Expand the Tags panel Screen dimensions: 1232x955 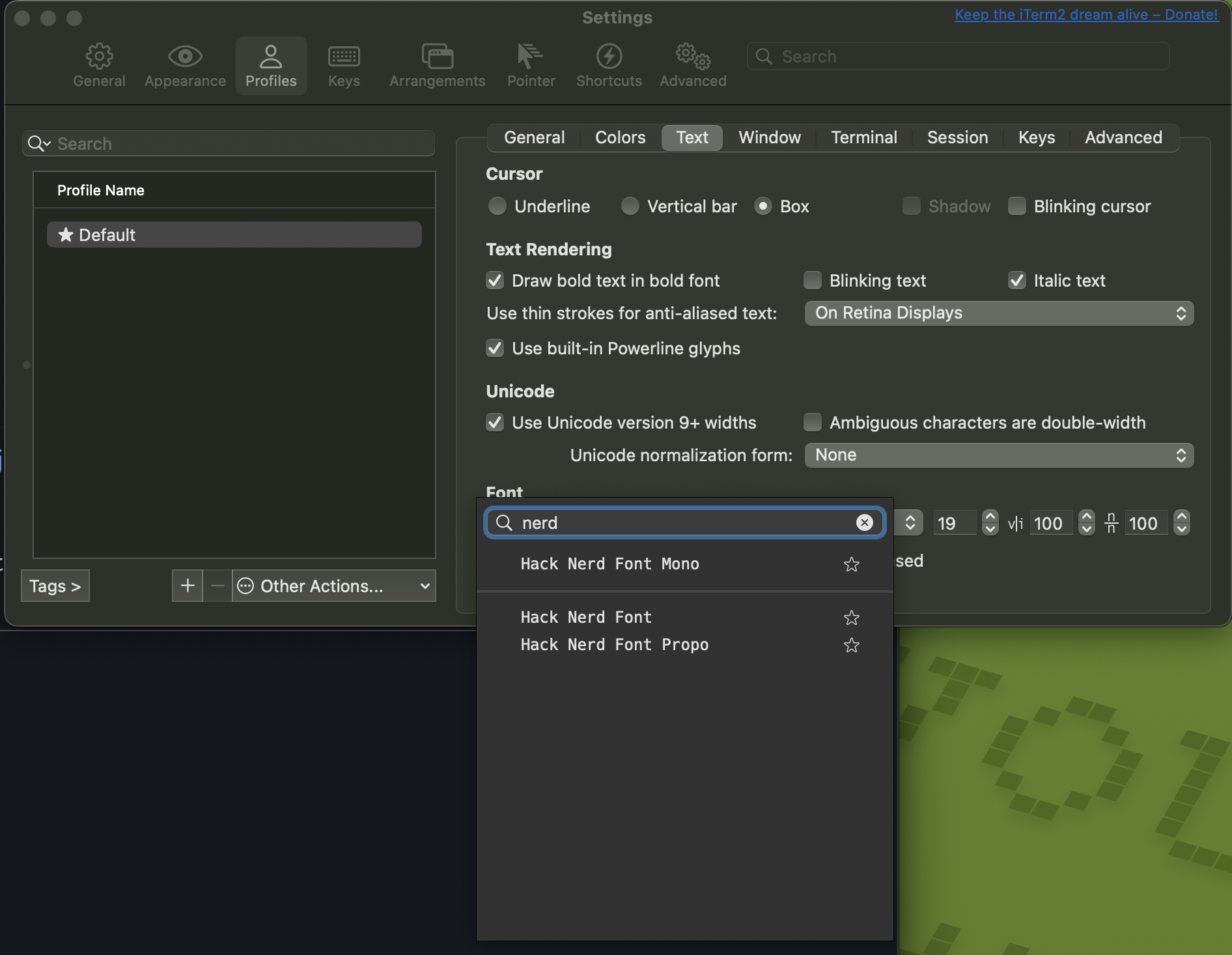55,586
